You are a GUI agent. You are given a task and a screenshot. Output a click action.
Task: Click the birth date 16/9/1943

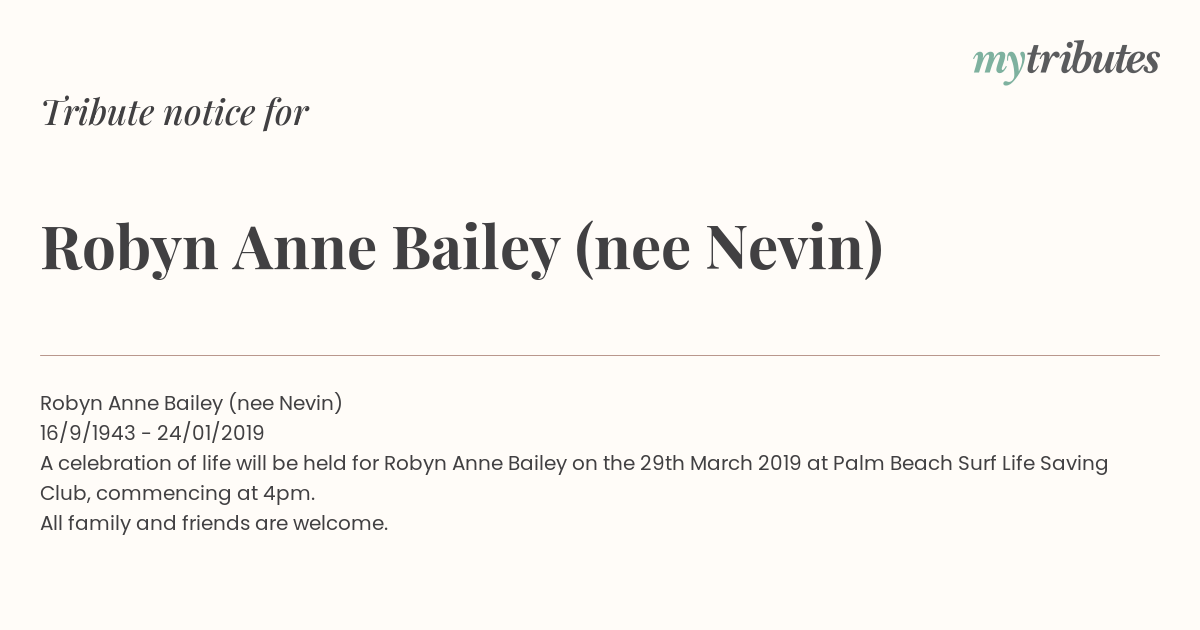click(89, 433)
